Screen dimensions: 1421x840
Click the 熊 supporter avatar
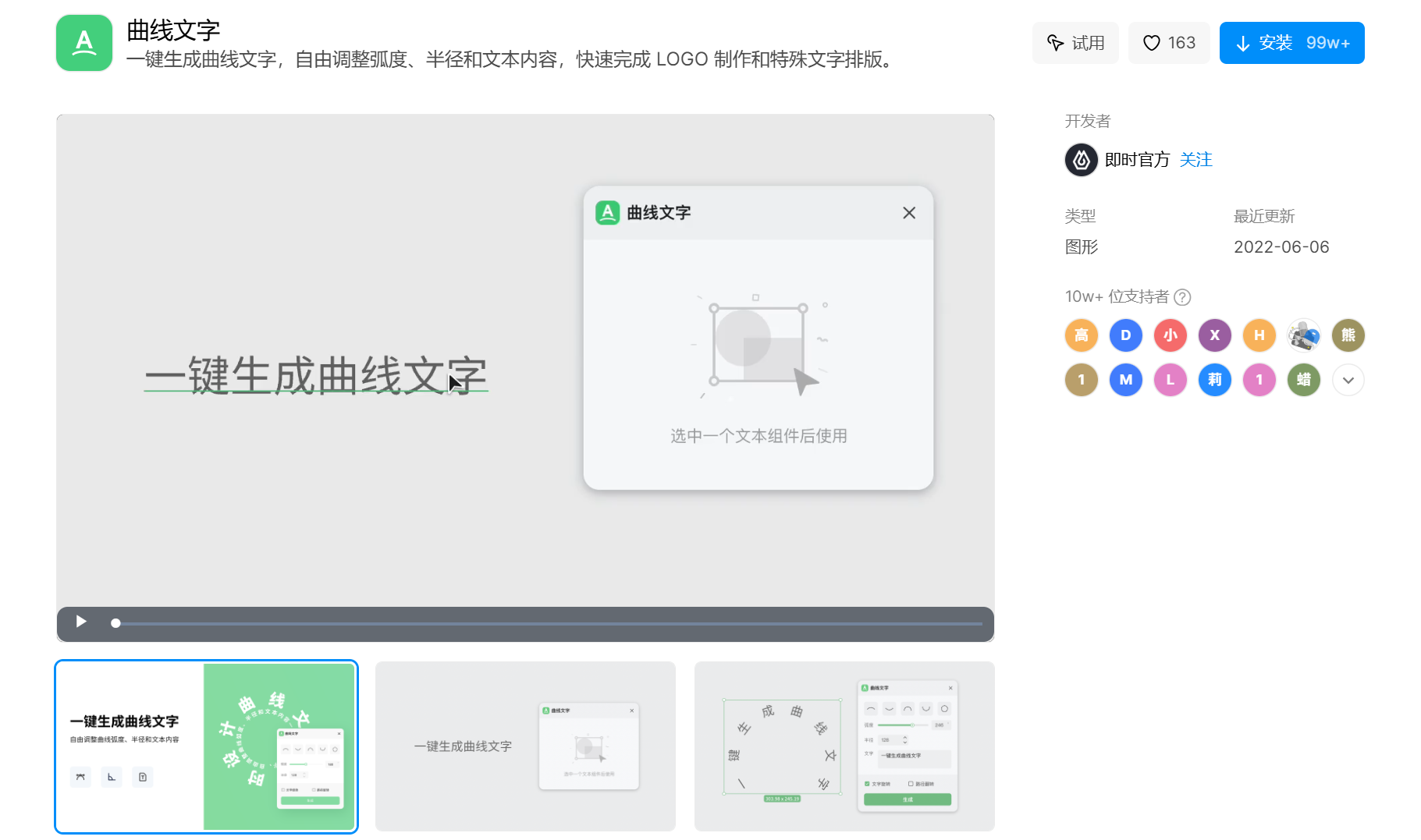1348,335
